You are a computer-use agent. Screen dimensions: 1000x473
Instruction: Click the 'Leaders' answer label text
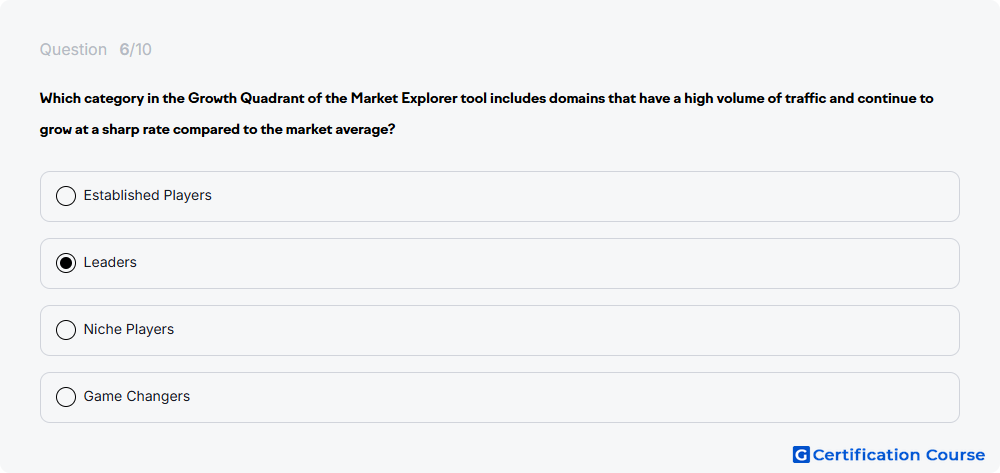[110, 262]
